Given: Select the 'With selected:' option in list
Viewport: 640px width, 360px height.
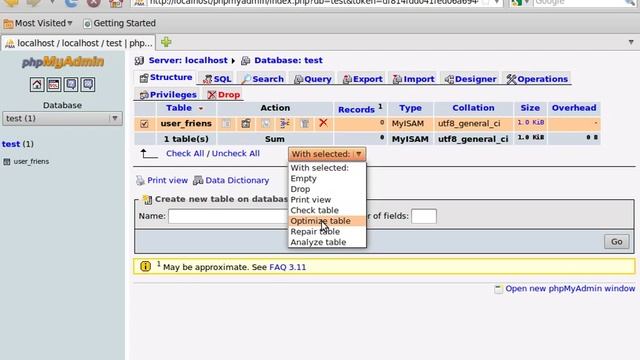Looking at the screenshot, I should [327, 168].
